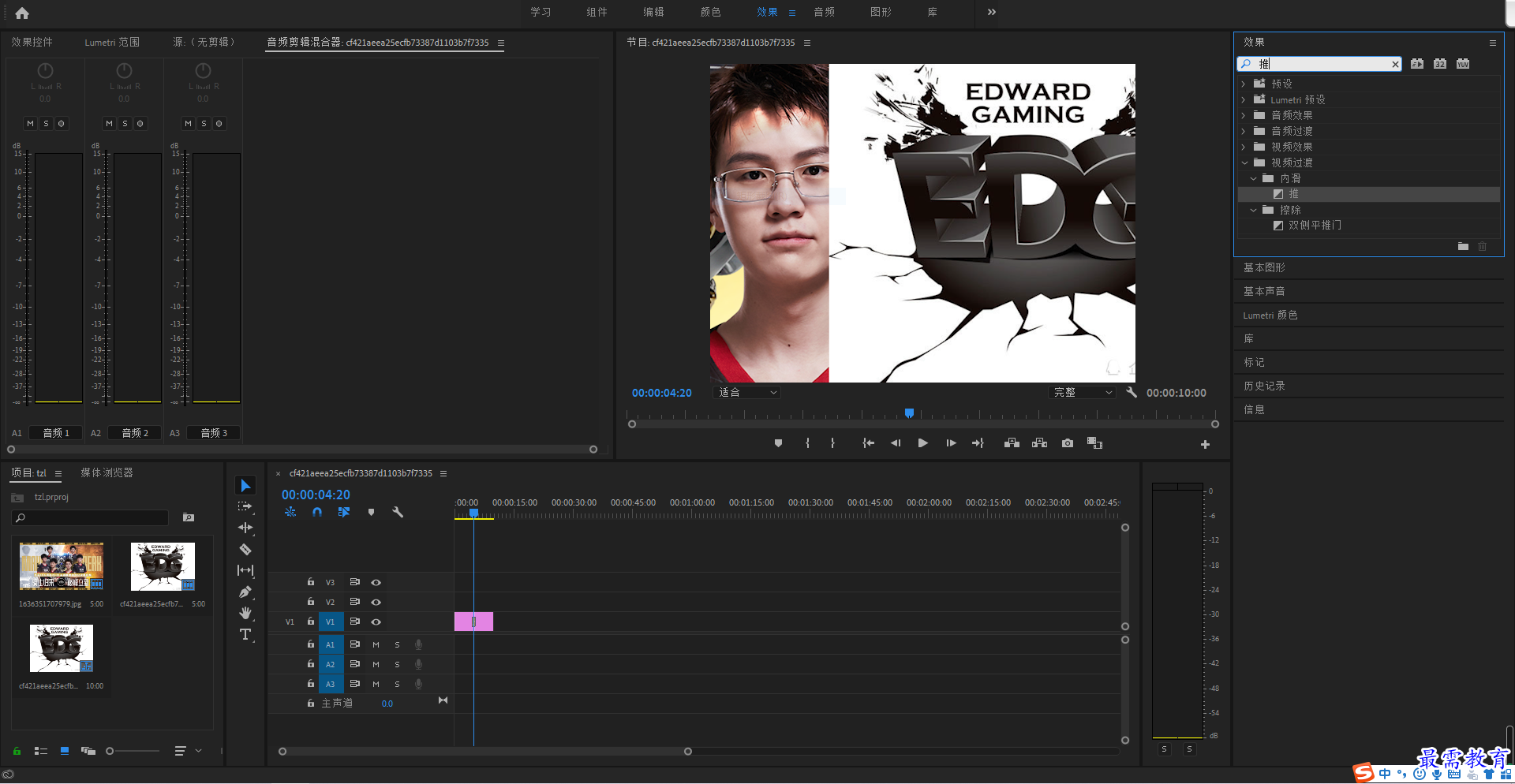Click the Extract button
1515x784 pixels.
[x=1040, y=443]
